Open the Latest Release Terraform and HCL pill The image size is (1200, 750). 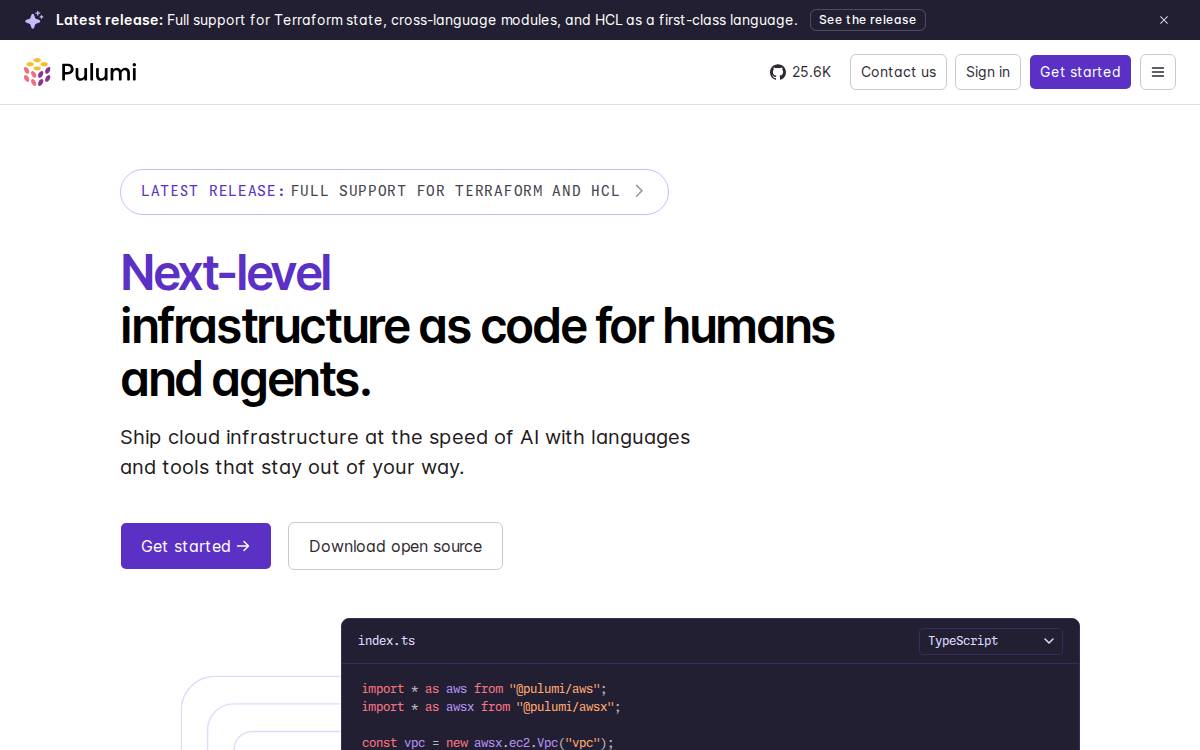(x=394, y=191)
